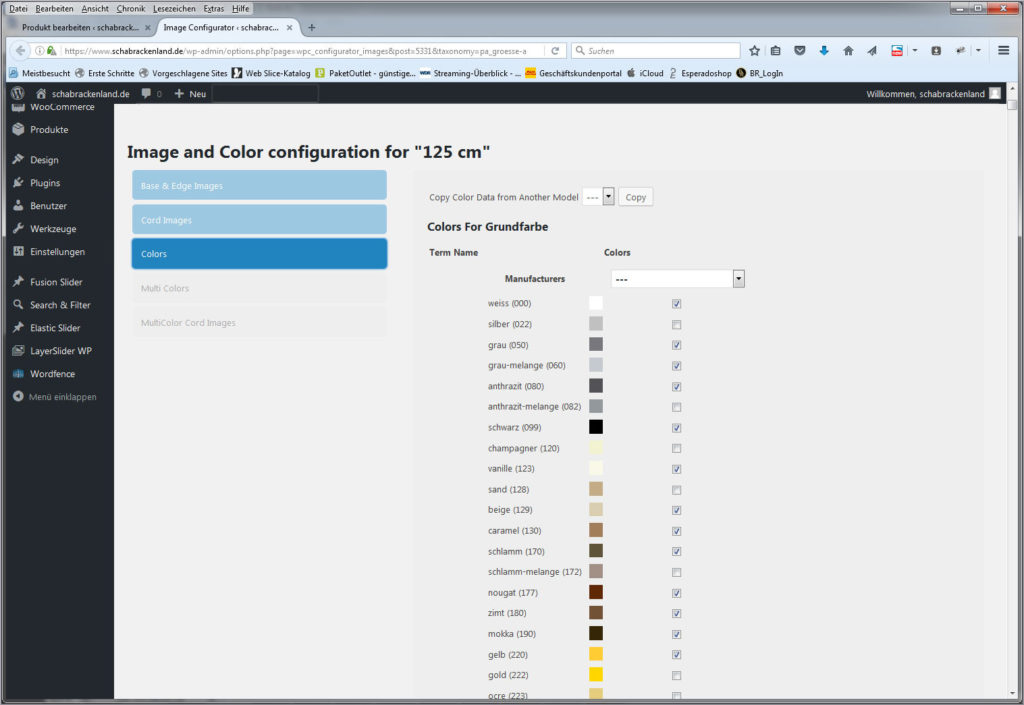Select the Base & Edge Images tab

pyautogui.click(x=259, y=185)
